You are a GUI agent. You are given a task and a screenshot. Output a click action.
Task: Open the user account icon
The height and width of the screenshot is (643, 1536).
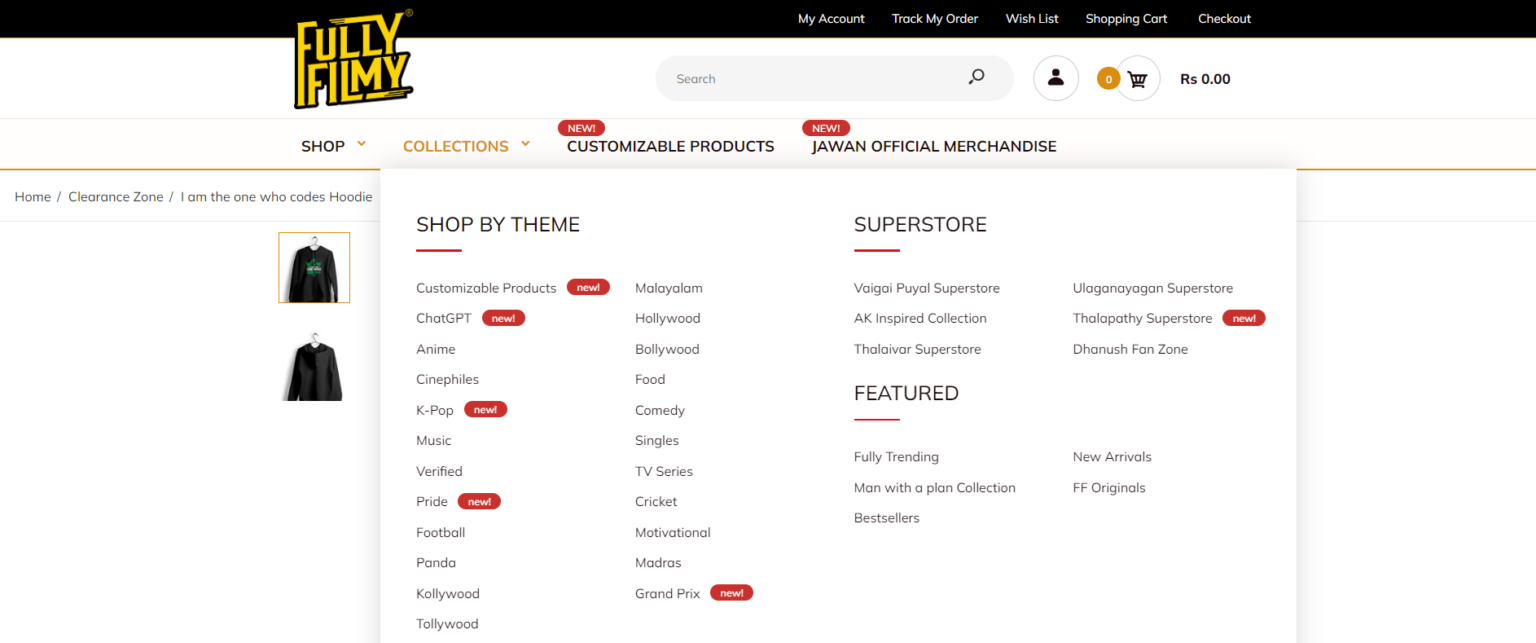click(1056, 78)
